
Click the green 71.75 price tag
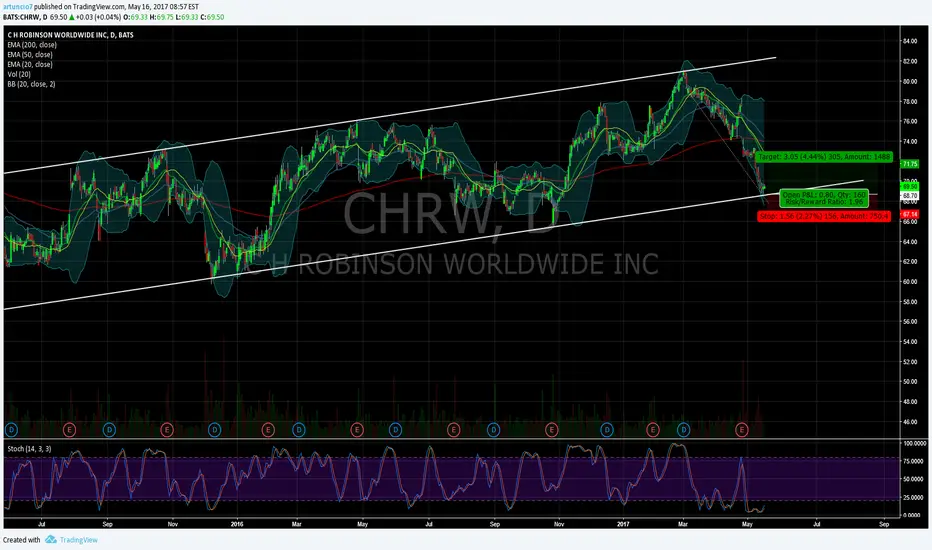[x=910, y=164]
